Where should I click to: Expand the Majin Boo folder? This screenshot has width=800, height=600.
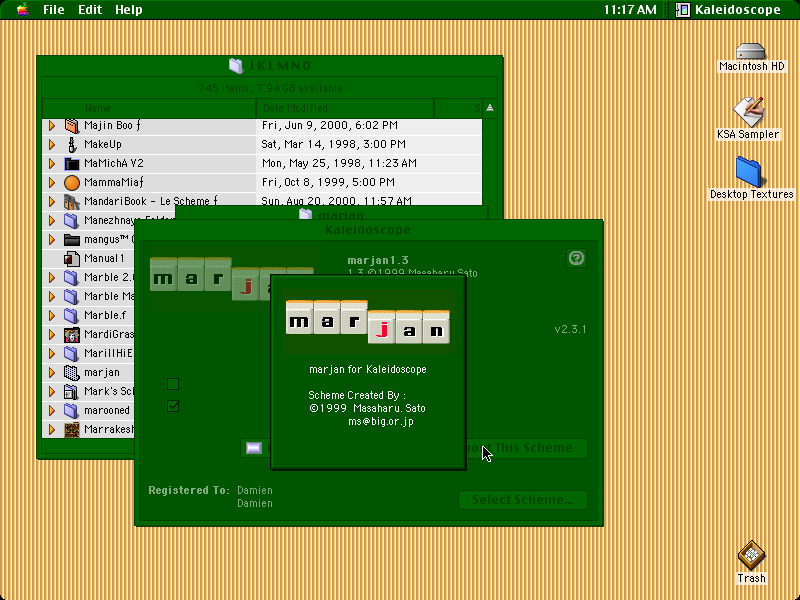pos(52,126)
